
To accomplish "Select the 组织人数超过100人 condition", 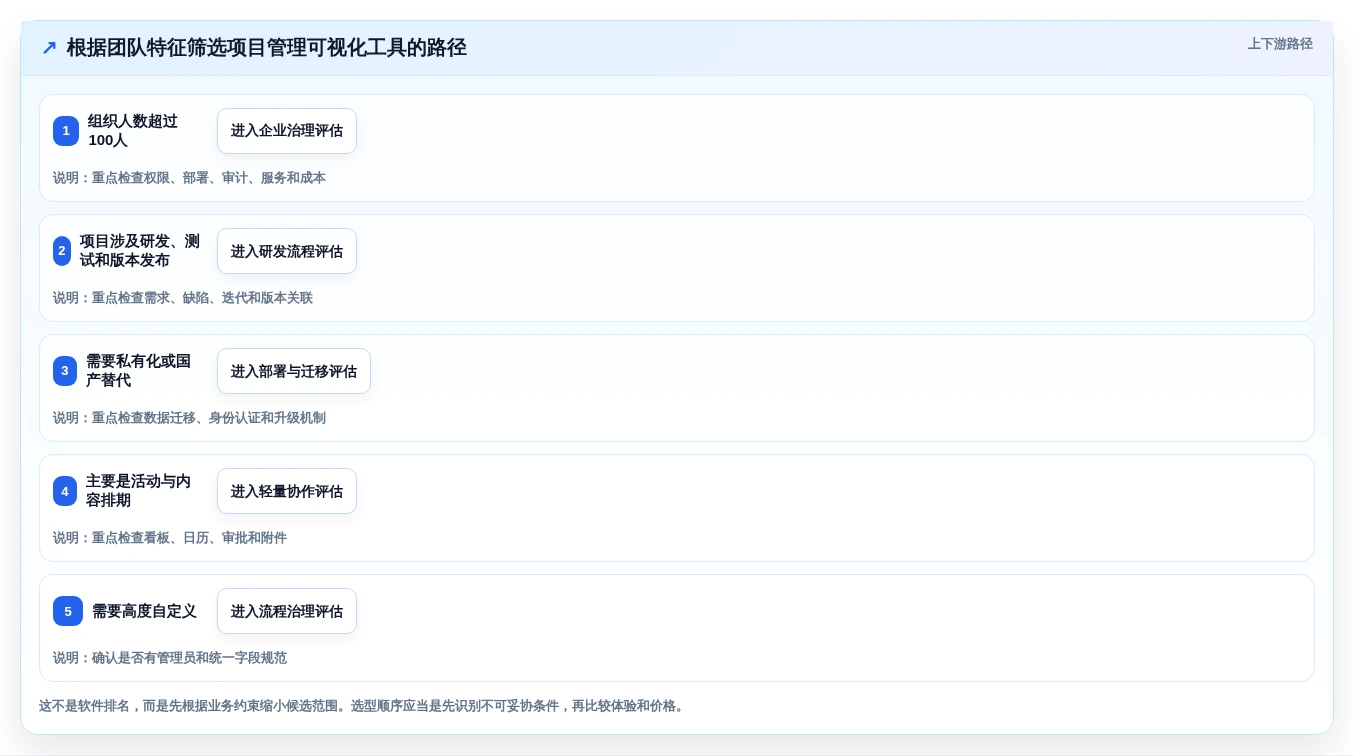I will click(x=133, y=131).
